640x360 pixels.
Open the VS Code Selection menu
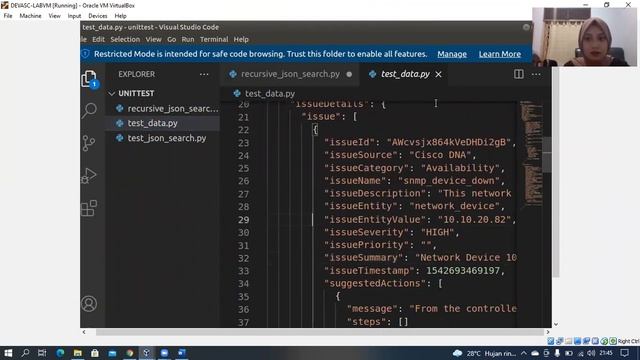coord(125,39)
